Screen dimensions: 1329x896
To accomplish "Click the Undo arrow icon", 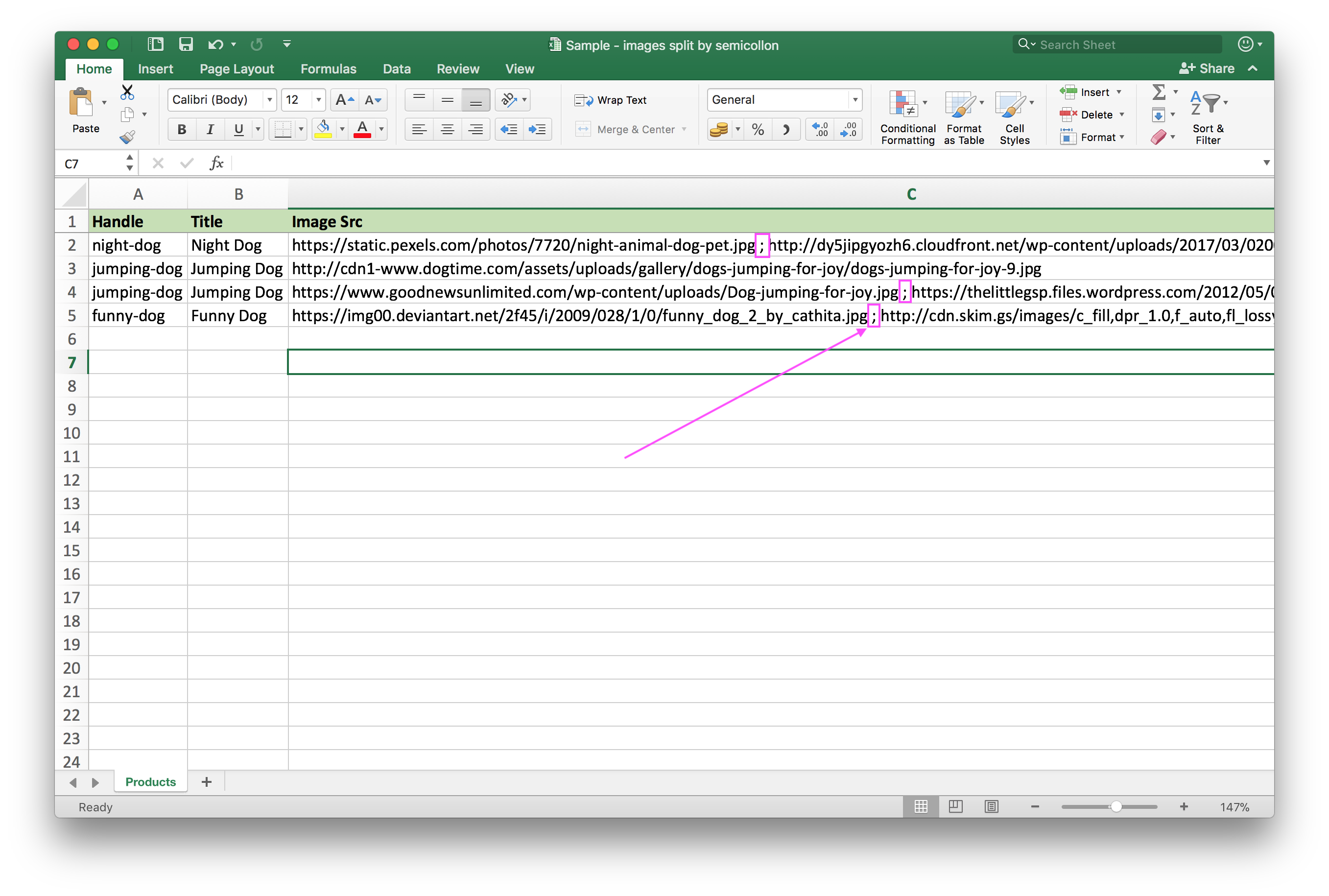I will coord(215,44).
